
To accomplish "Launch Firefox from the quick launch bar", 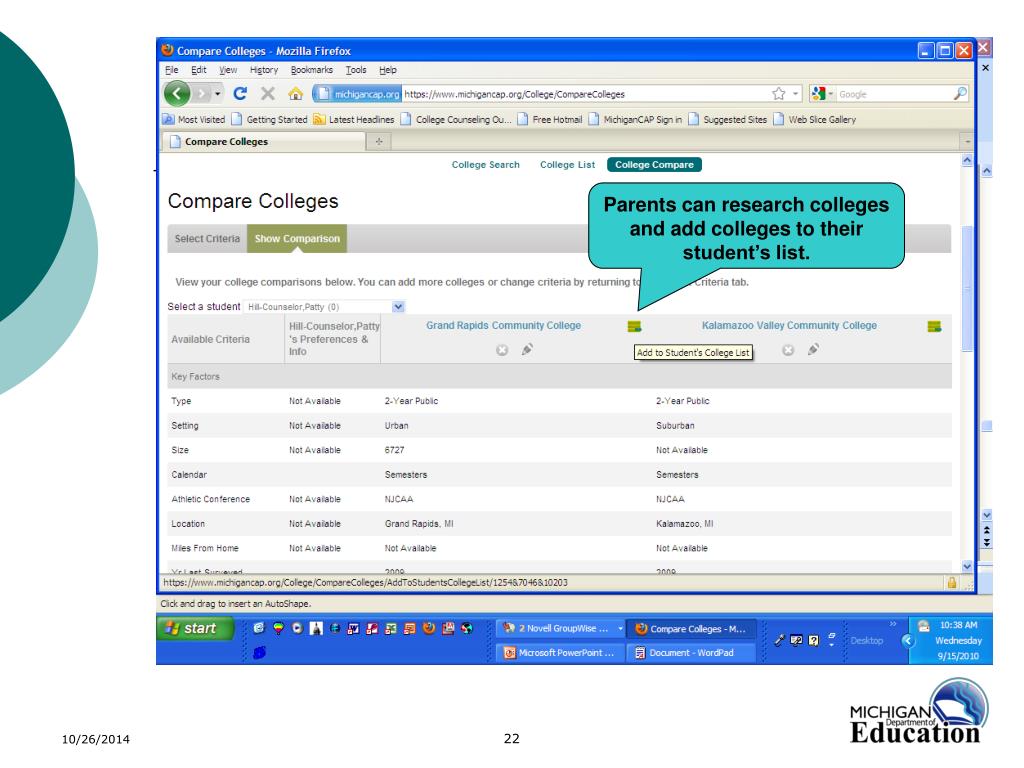I will click(x=429, y=628).
